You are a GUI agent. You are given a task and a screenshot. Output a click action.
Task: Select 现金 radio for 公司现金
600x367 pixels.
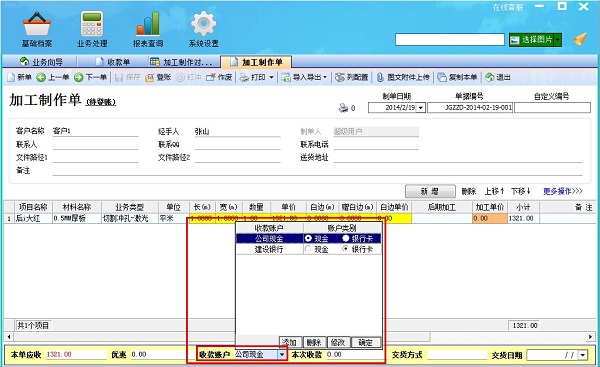coord(308,238)
